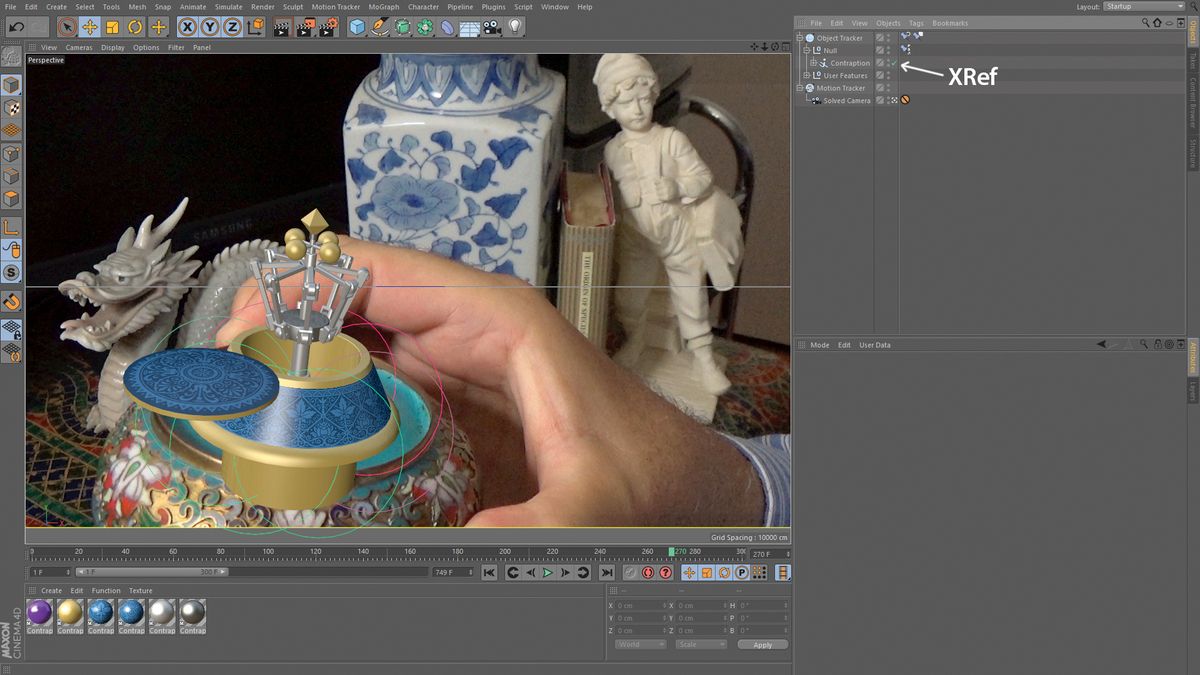Toggle visibility dots next to Null object

[x=888, y=49]
